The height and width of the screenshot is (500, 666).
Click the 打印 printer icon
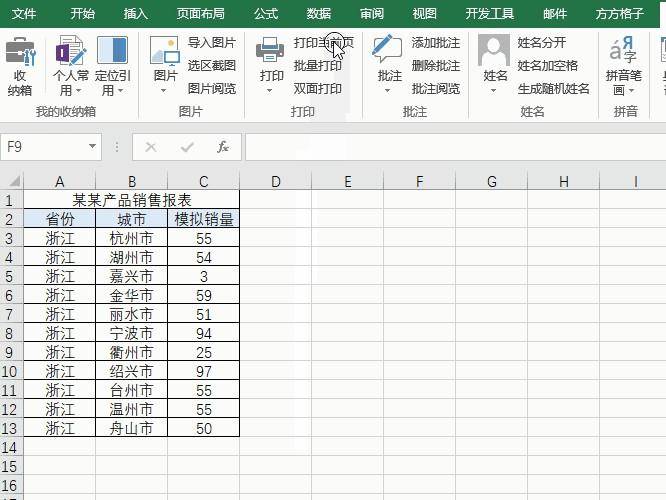(x=270, y=51)
